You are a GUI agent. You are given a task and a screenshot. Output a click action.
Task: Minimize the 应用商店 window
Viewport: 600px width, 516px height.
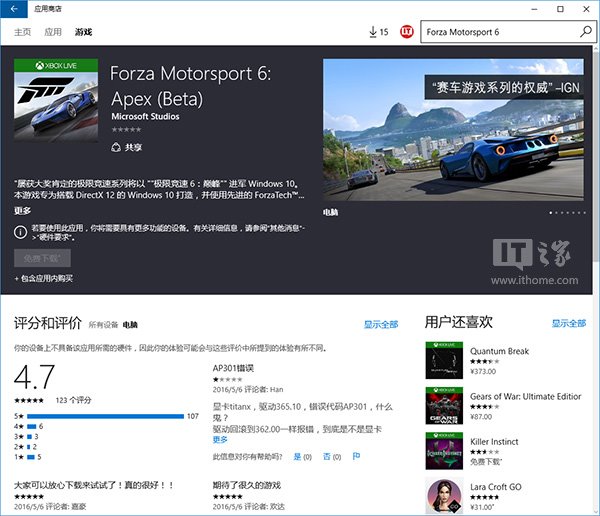point(535,9)
